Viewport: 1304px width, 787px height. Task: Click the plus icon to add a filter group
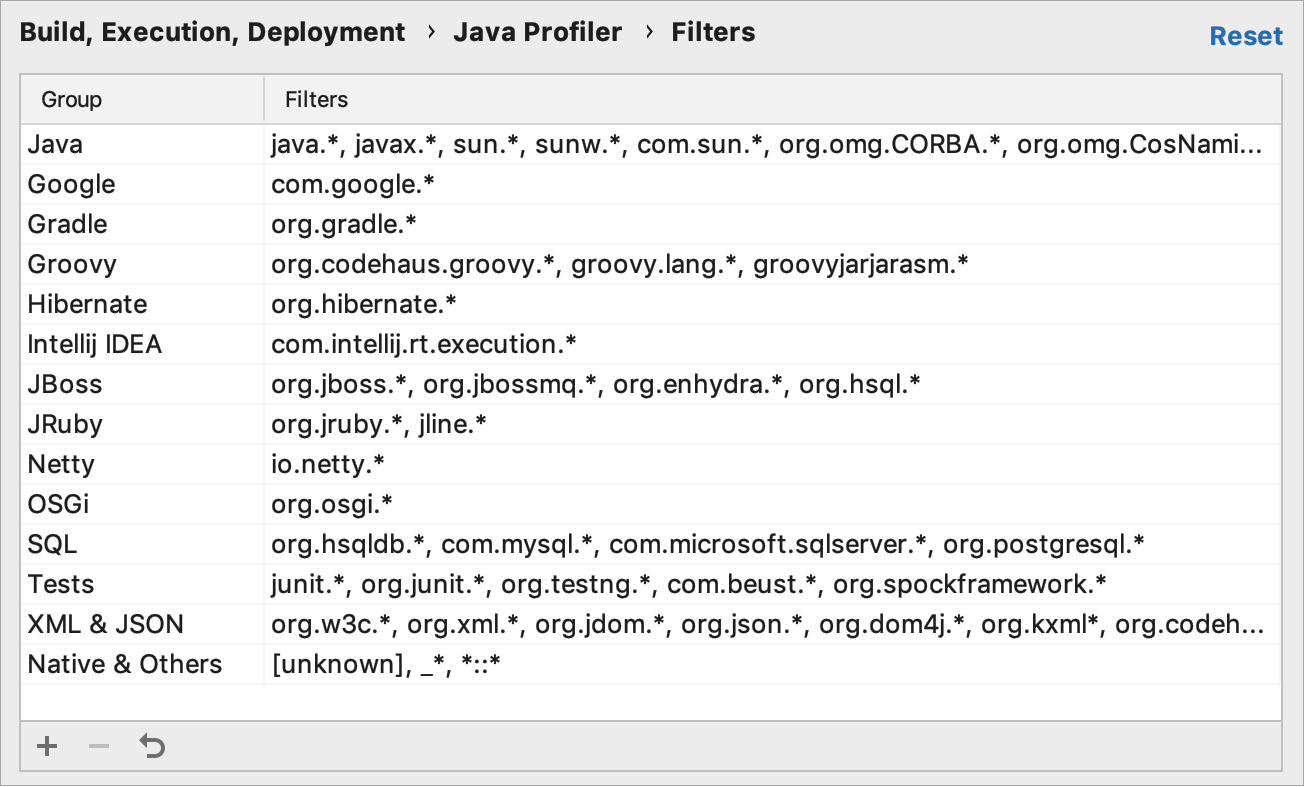click(x=46, y=746)
